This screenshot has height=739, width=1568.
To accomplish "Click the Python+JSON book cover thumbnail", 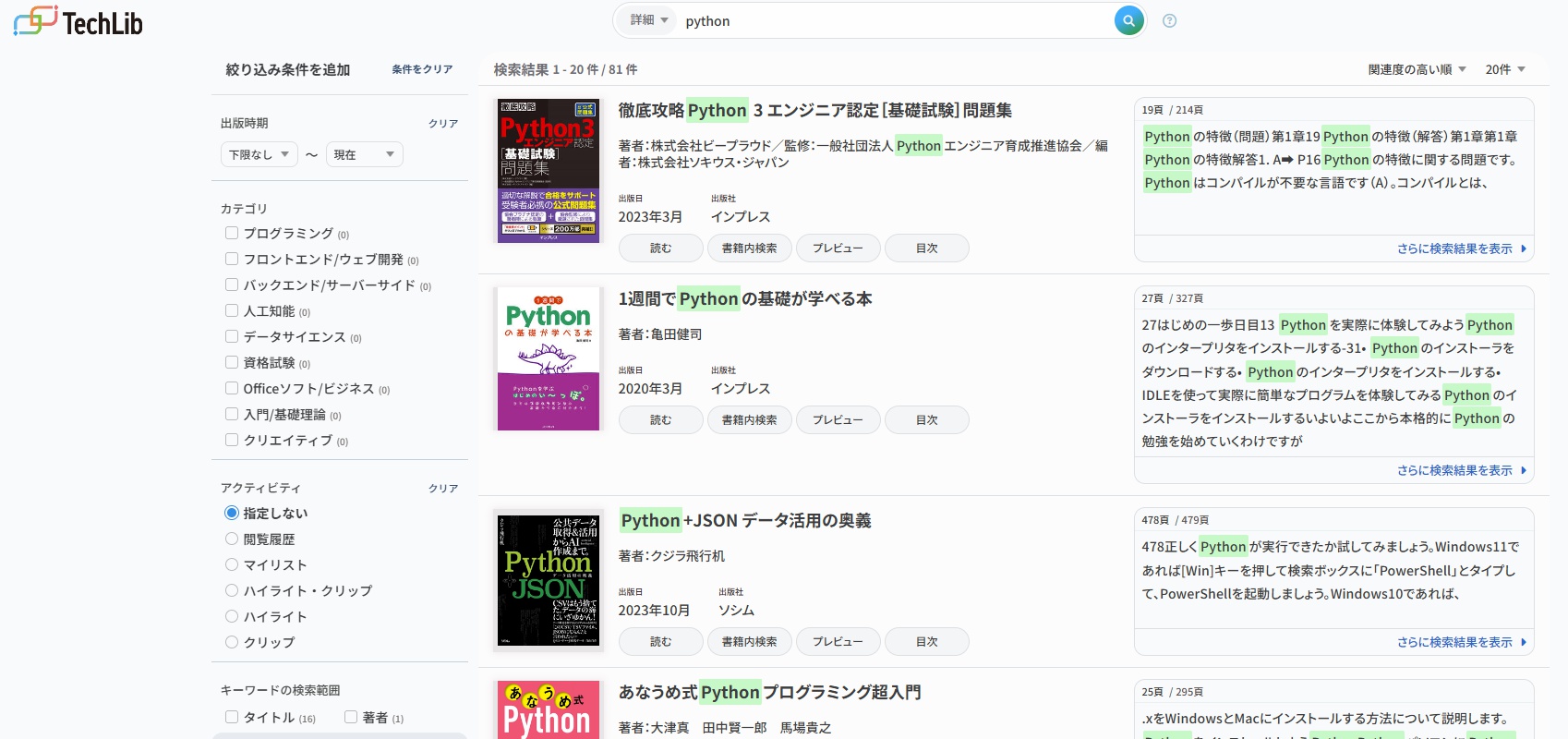I will point(549,581).
